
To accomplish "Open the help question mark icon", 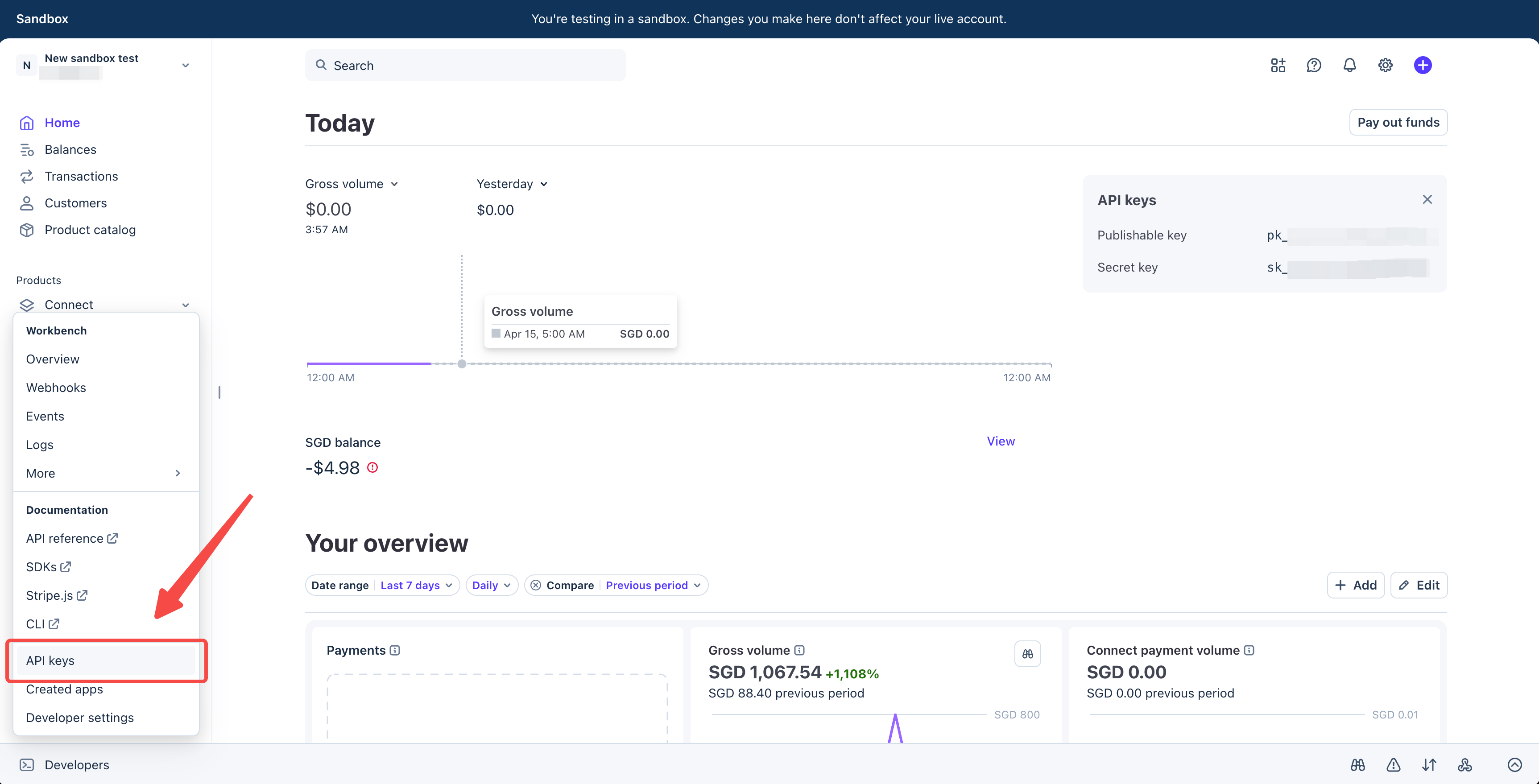I will [x=1314, y=65].
